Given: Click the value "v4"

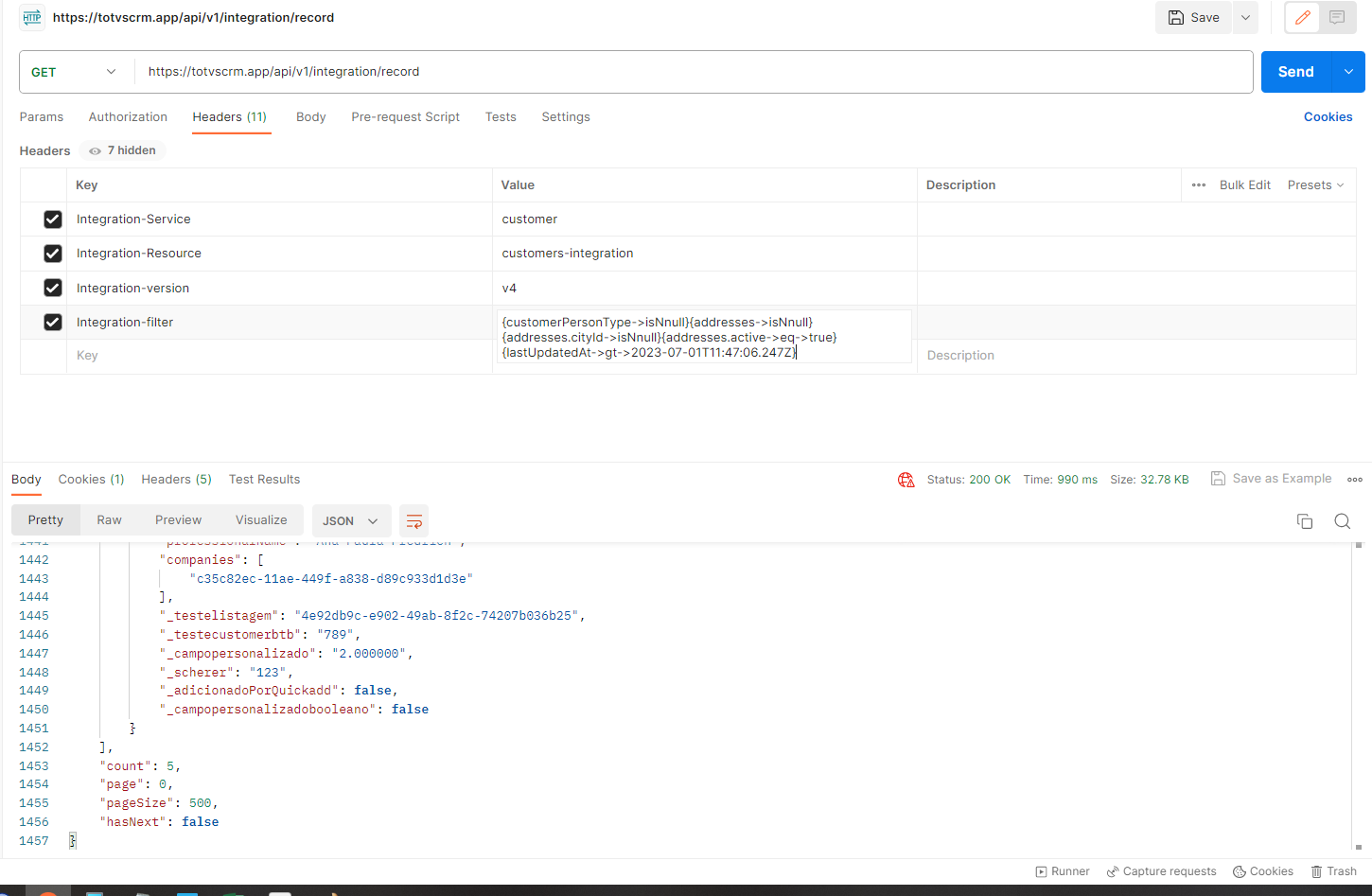Looking at the screenshot, I should [509, 289].
